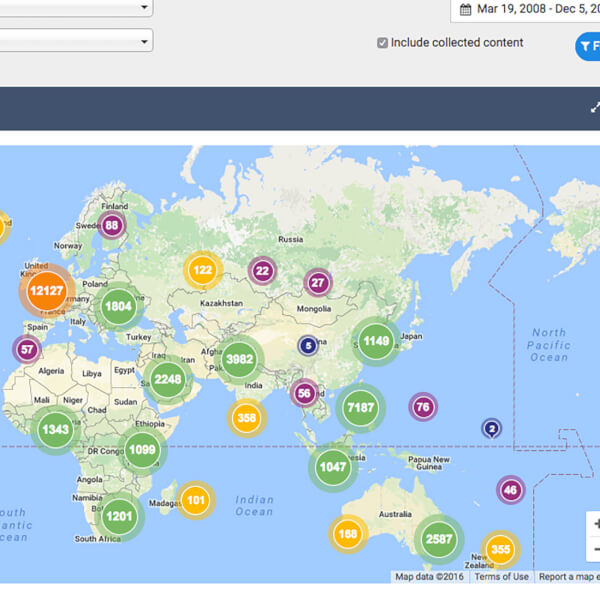Click the green 2587 cluster in Australia
600x600 pixels.
(439, 540)
